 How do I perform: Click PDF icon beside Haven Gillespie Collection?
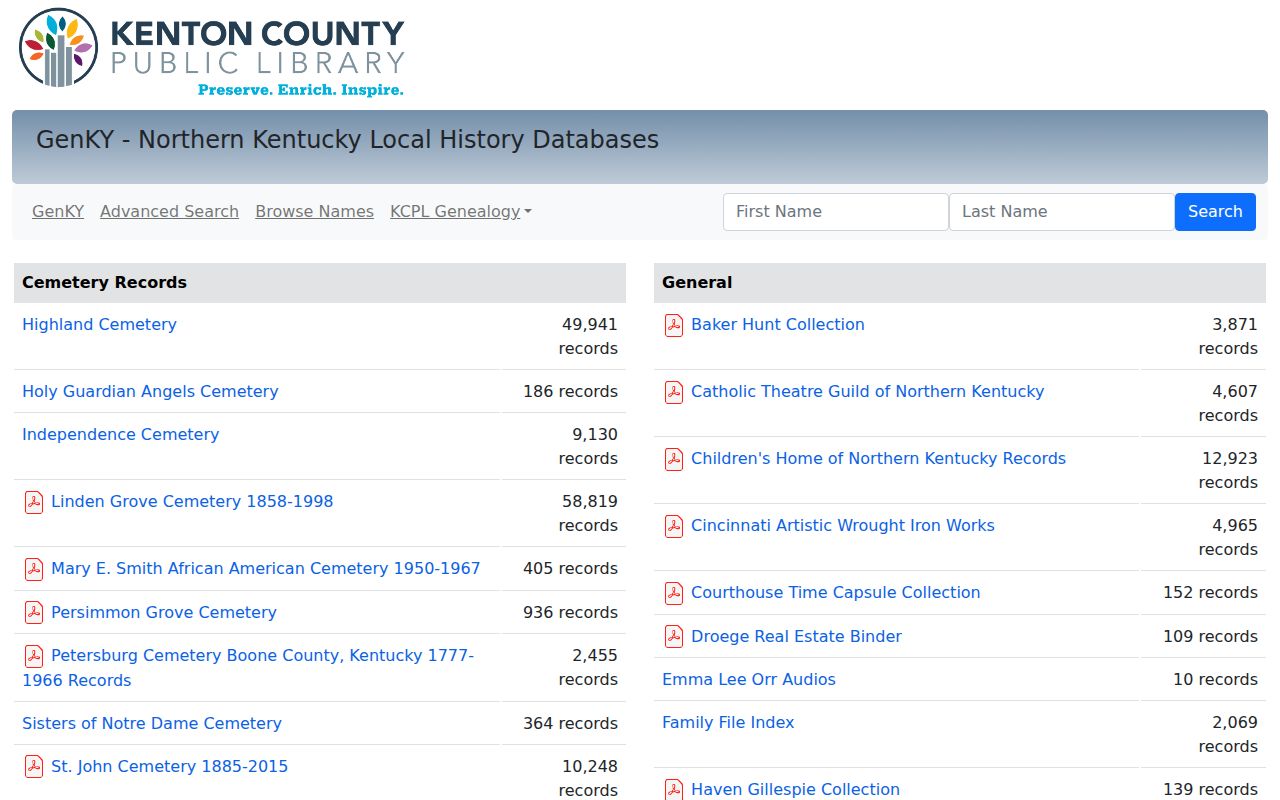674,790
